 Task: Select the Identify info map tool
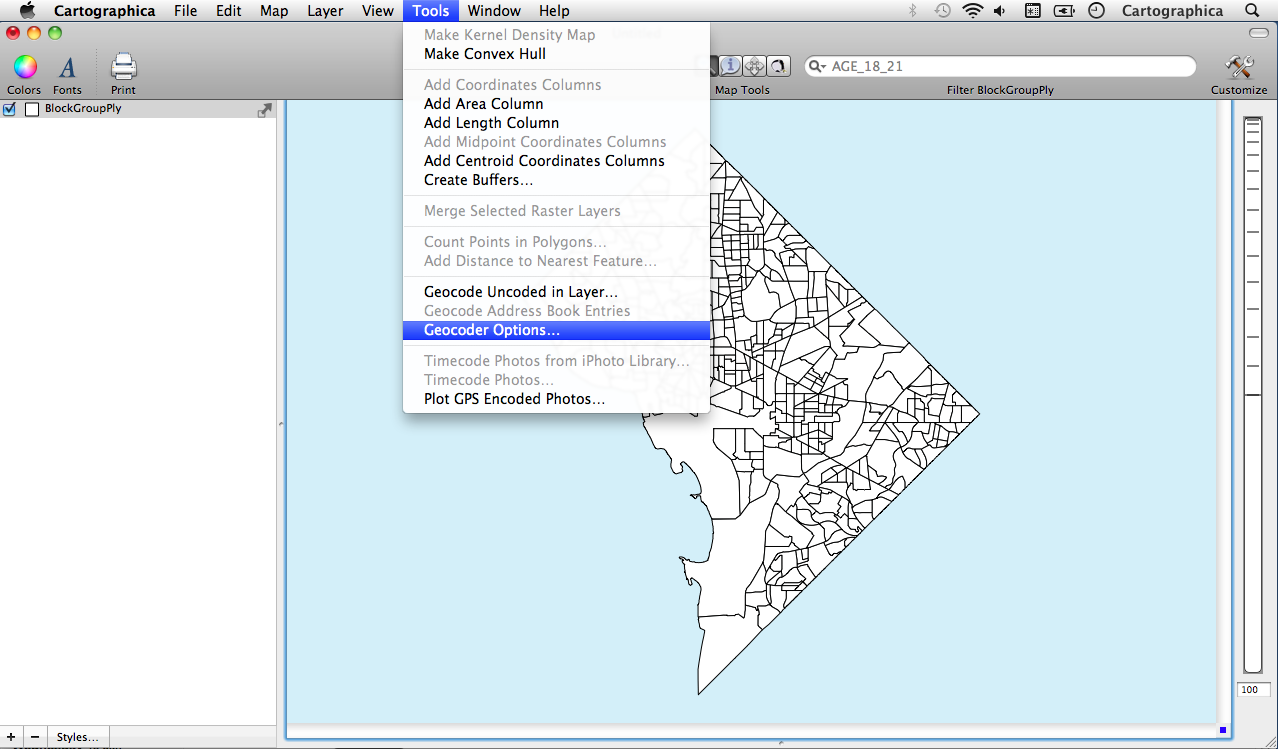(x=731, y=66)
